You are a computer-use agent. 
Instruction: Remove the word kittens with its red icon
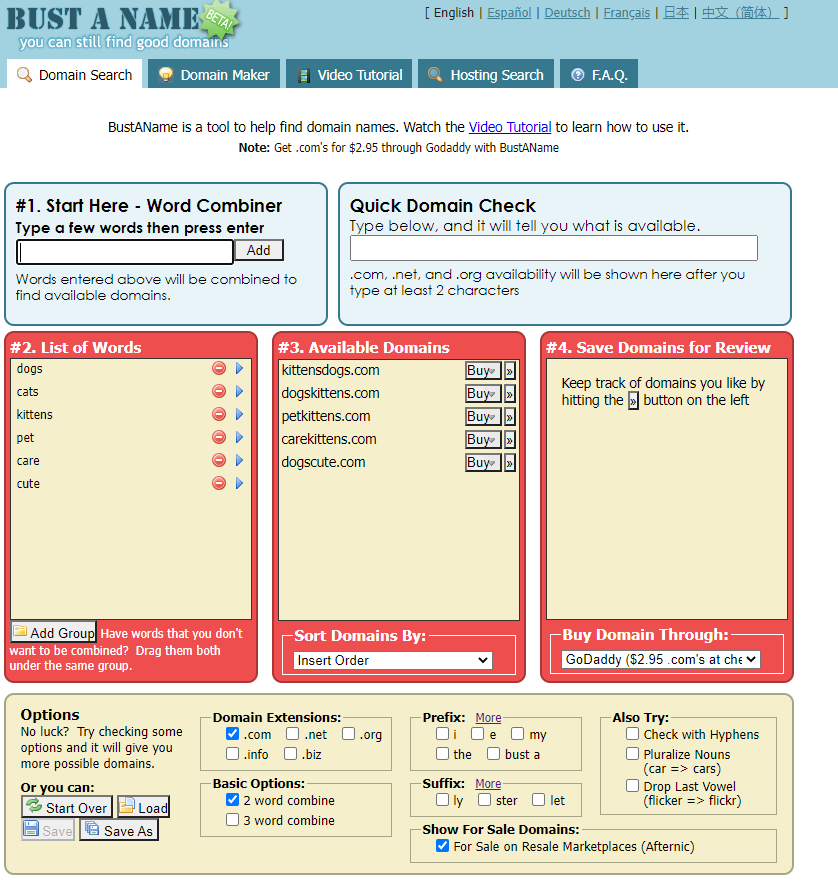click(x=219, y=414)
